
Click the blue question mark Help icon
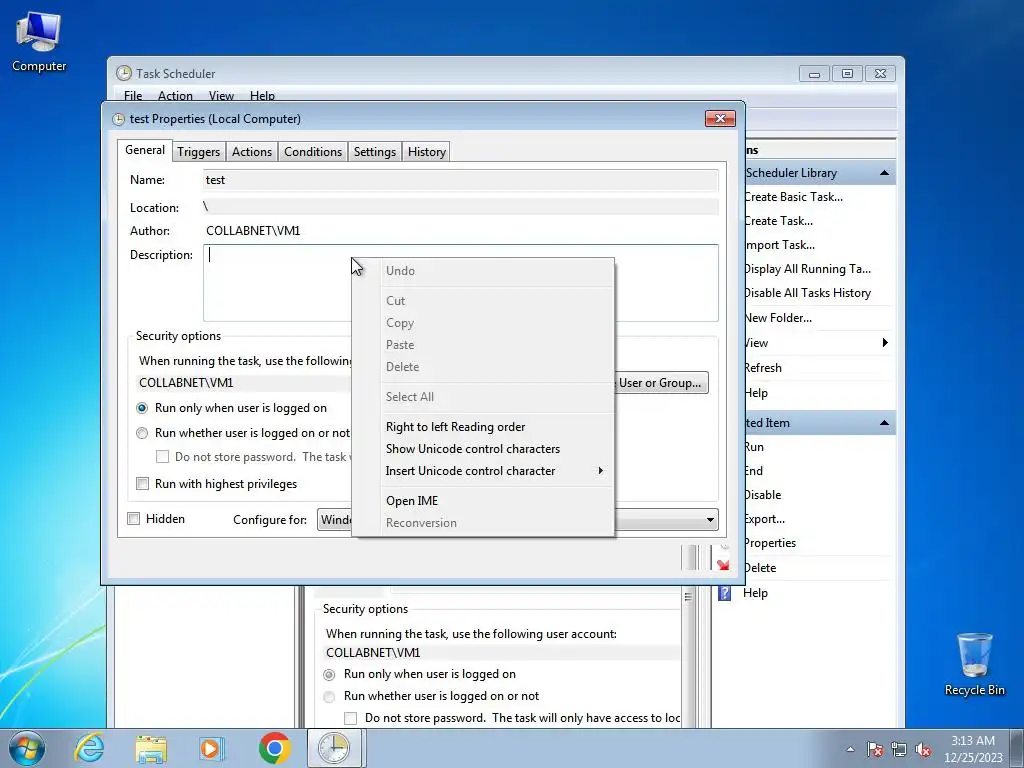(724, 593)
